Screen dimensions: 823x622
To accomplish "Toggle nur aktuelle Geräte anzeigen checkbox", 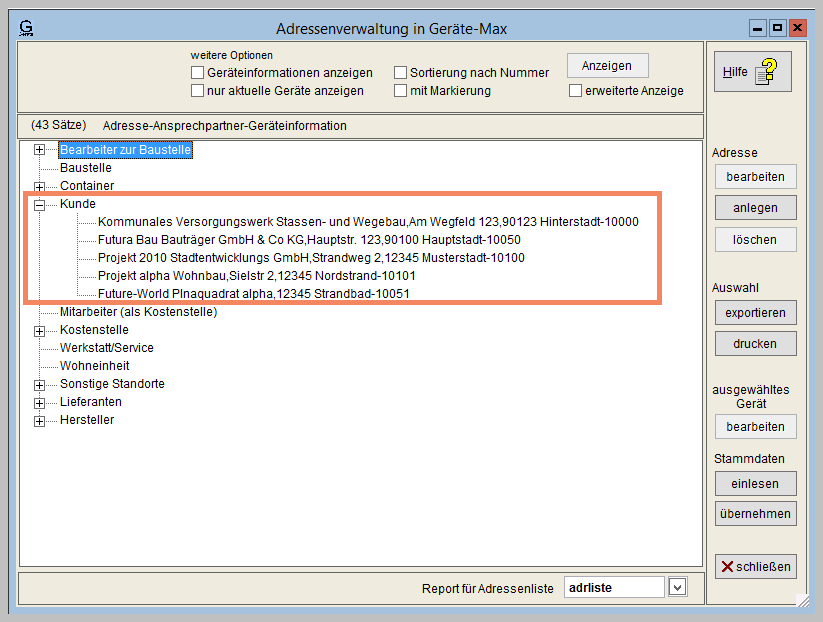I will pyautogui.click(x=198, y=91).
